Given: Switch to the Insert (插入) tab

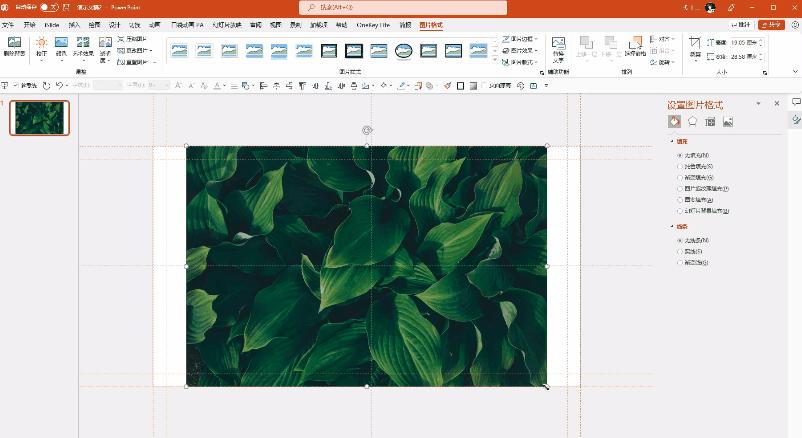Looking at the screenshot, I should (74, 25).
